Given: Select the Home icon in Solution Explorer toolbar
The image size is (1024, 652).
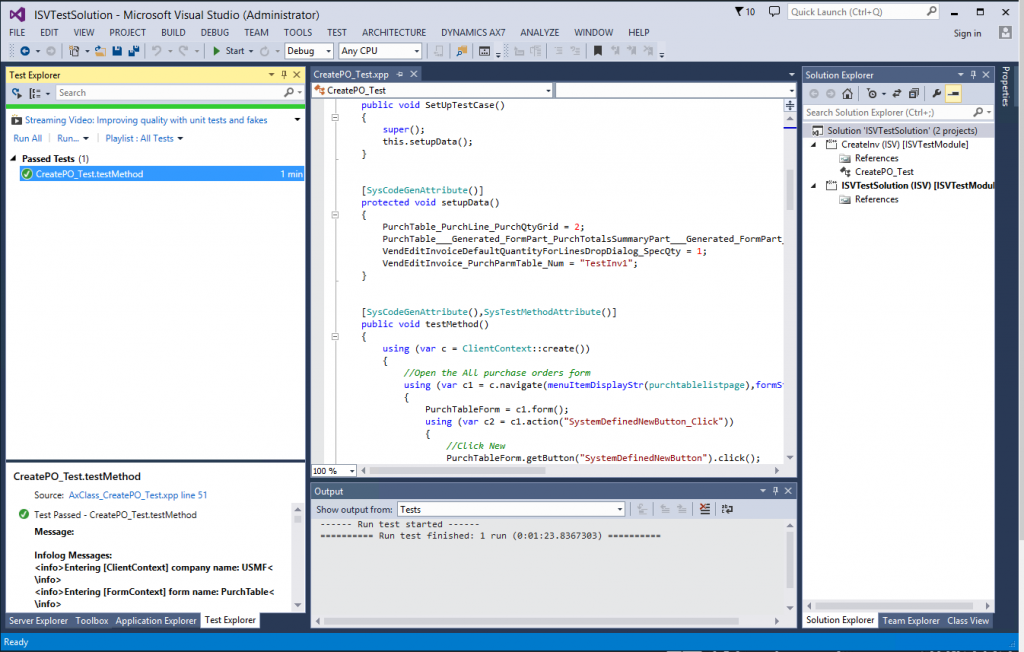Looking at the screenshot, I should coord(848,93).
